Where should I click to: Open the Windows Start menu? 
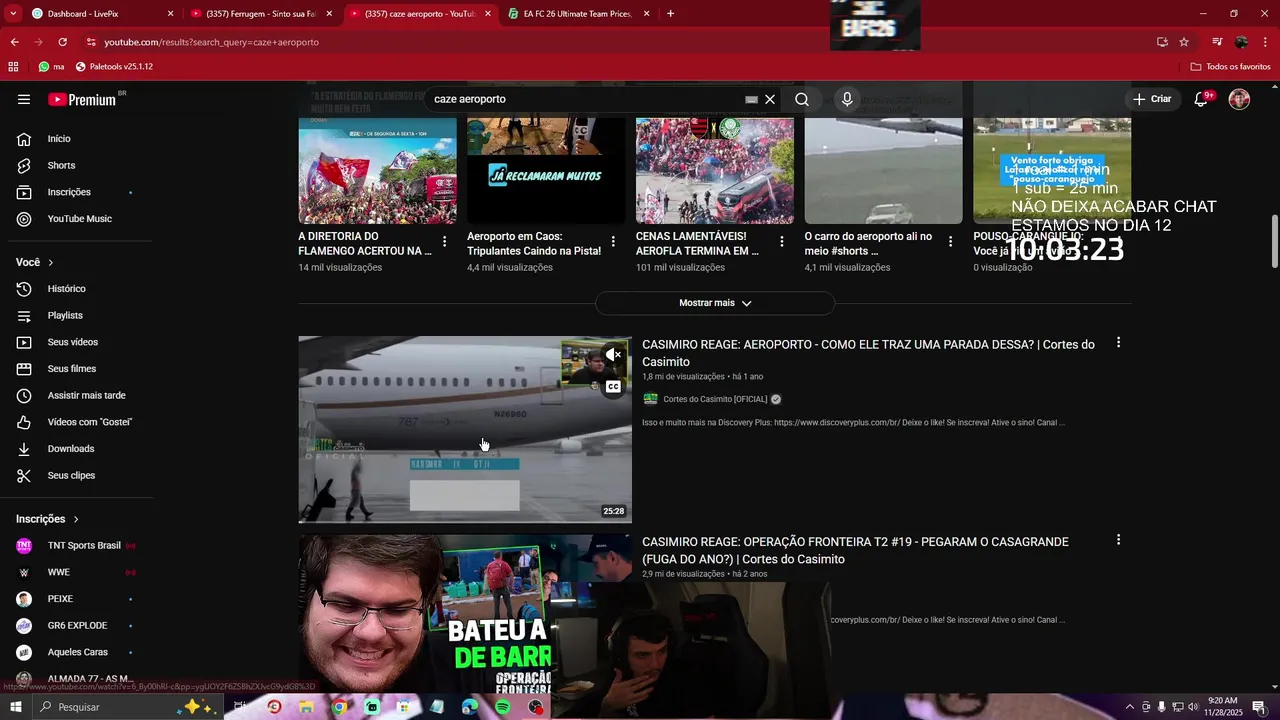tap(15, 707)
